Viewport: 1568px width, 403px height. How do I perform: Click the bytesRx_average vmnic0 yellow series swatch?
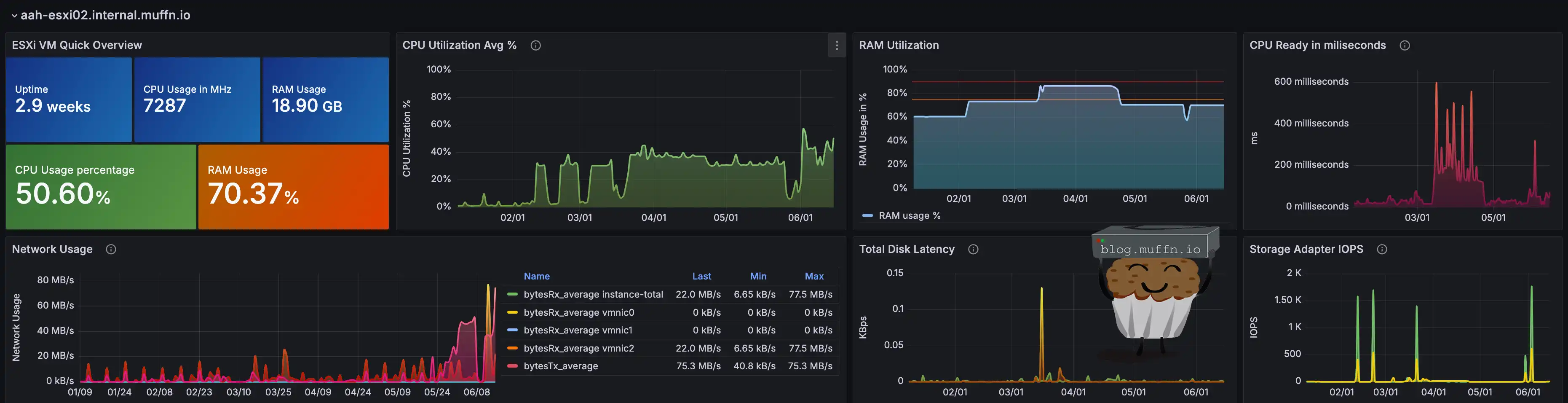coord(513,312)
